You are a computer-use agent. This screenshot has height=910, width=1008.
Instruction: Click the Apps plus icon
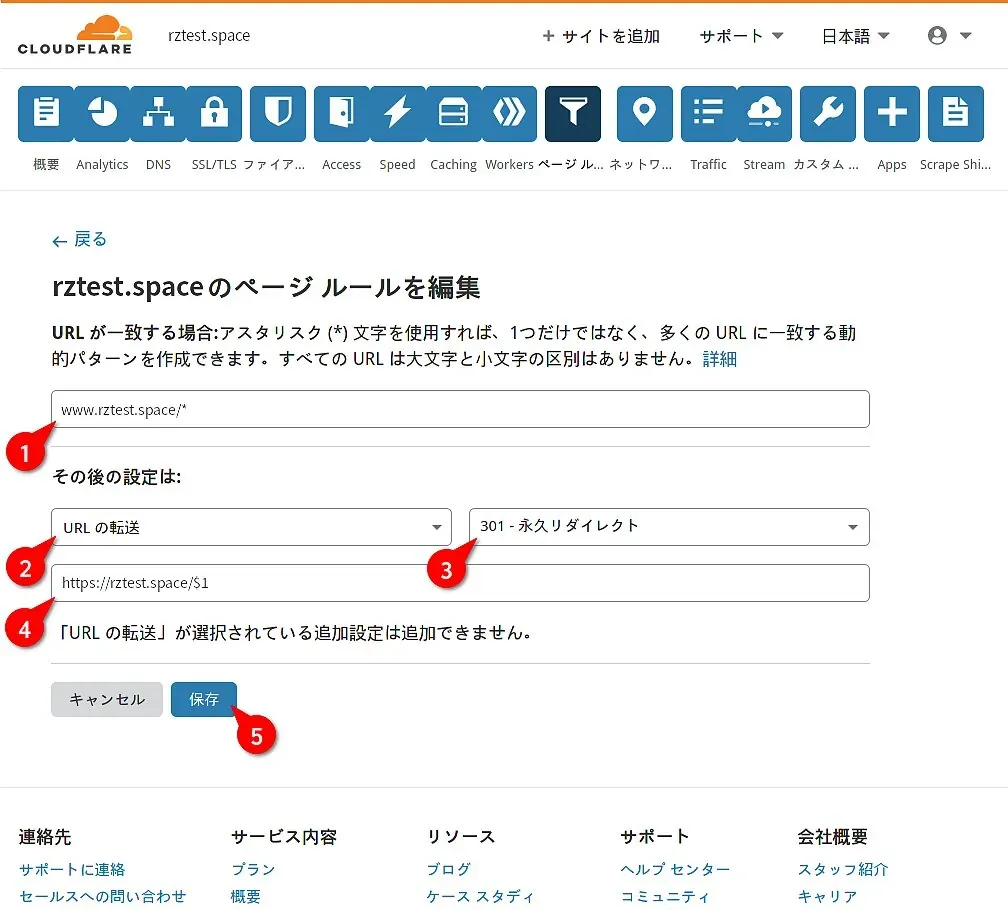click(891, 114)
